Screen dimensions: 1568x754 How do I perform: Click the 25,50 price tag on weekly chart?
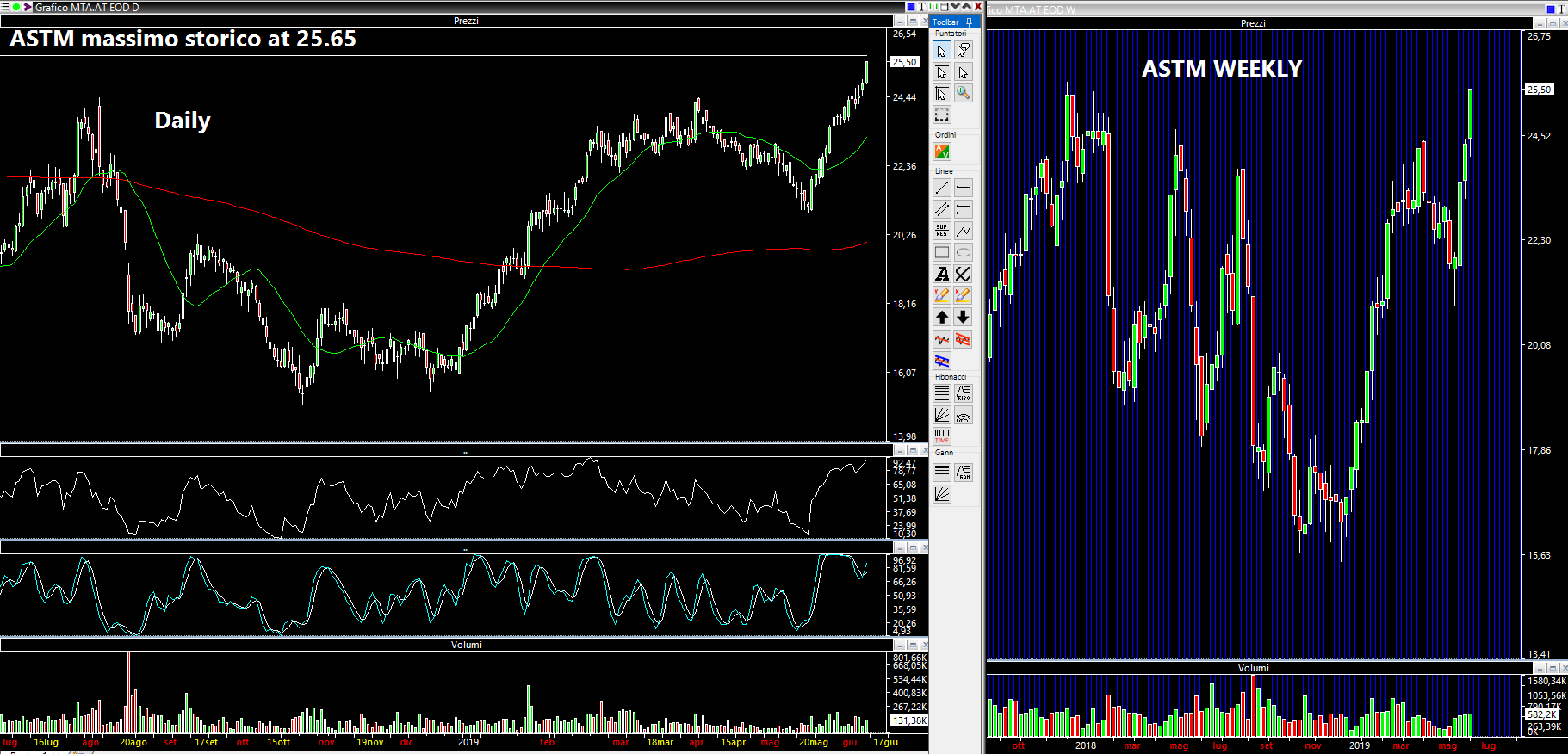pos(1539,90)
